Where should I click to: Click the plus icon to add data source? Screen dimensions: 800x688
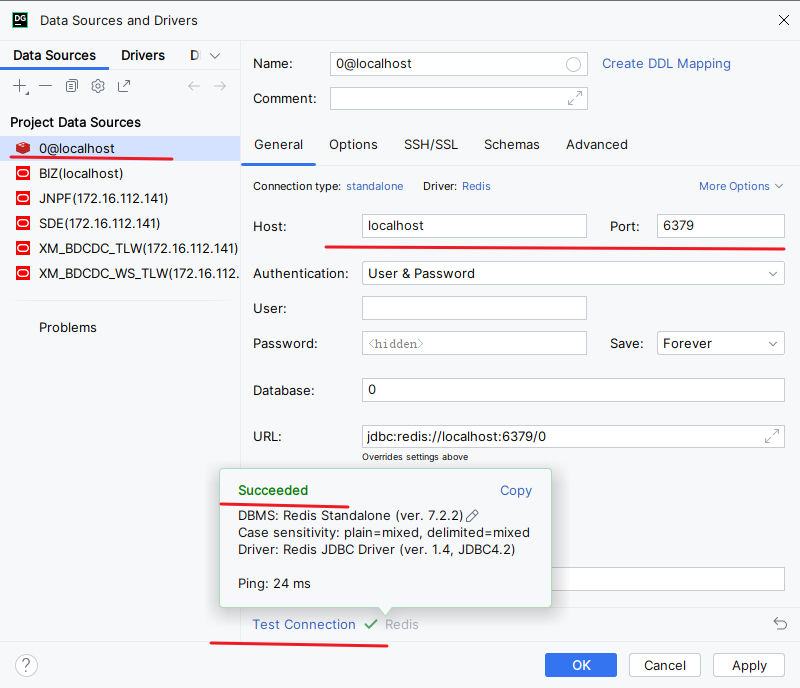point(20,86)
